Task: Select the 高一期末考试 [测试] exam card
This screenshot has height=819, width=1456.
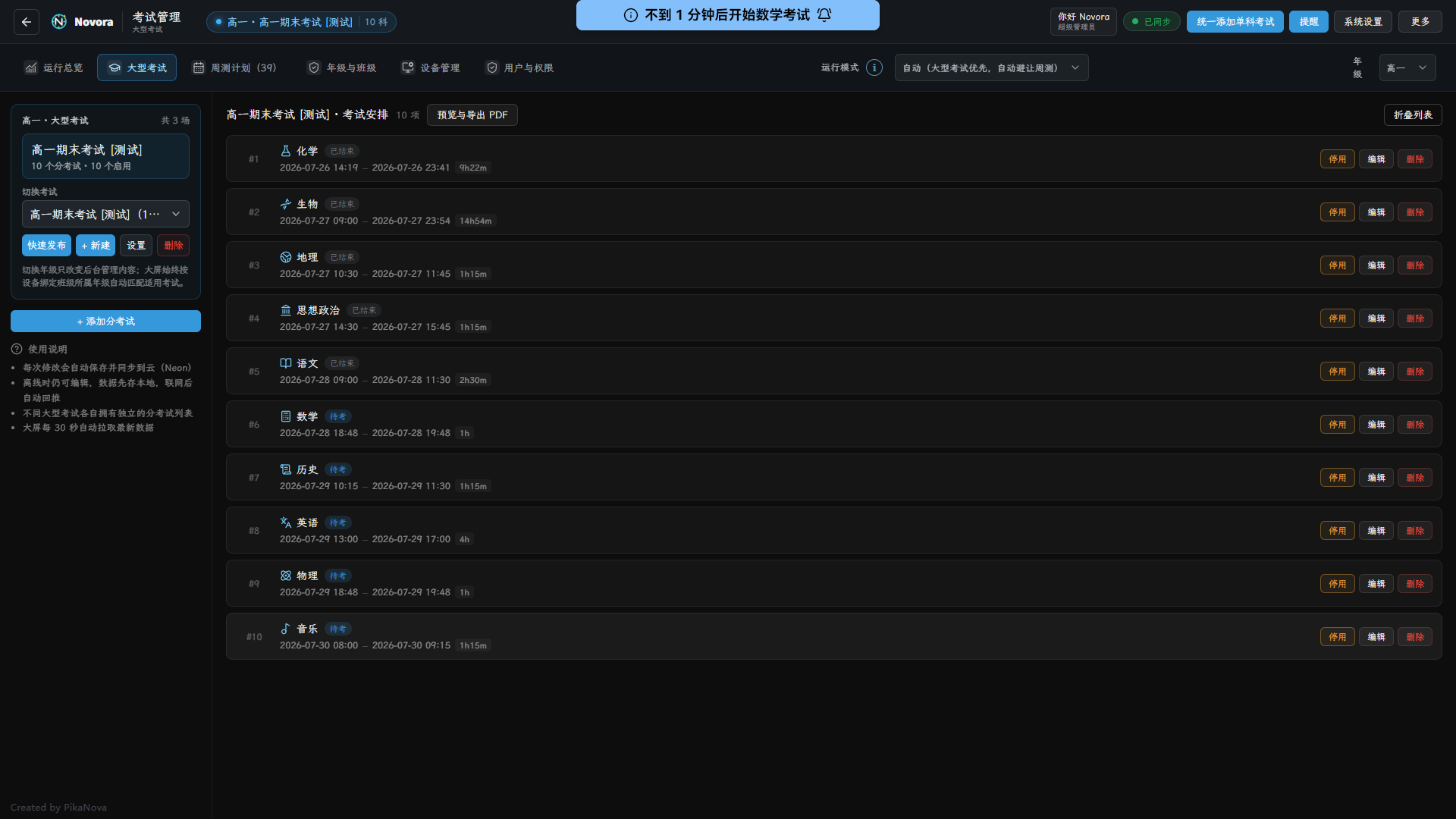Action: tap(105, 156)
